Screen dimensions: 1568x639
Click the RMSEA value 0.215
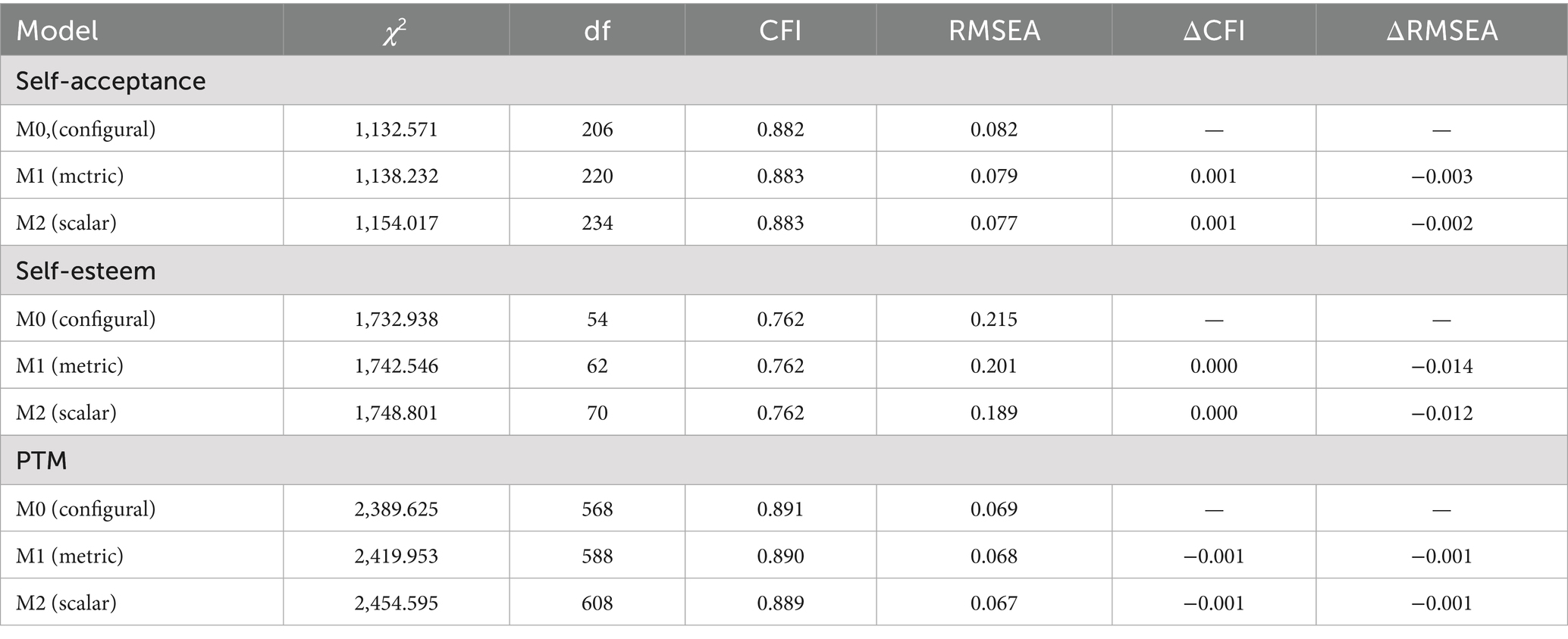[994, 319]
